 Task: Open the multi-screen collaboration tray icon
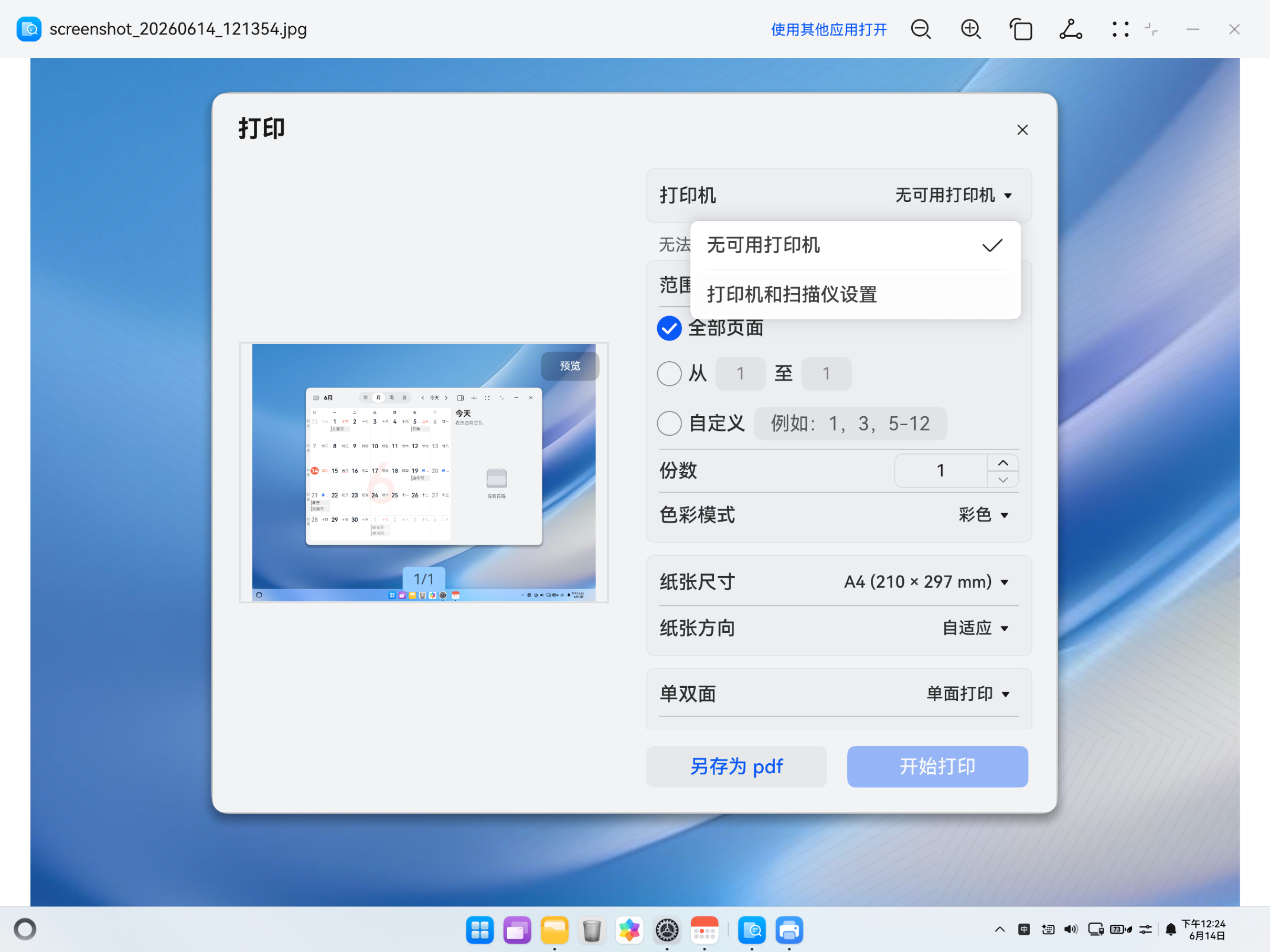pyautogui.click(x=1096, y=930)
